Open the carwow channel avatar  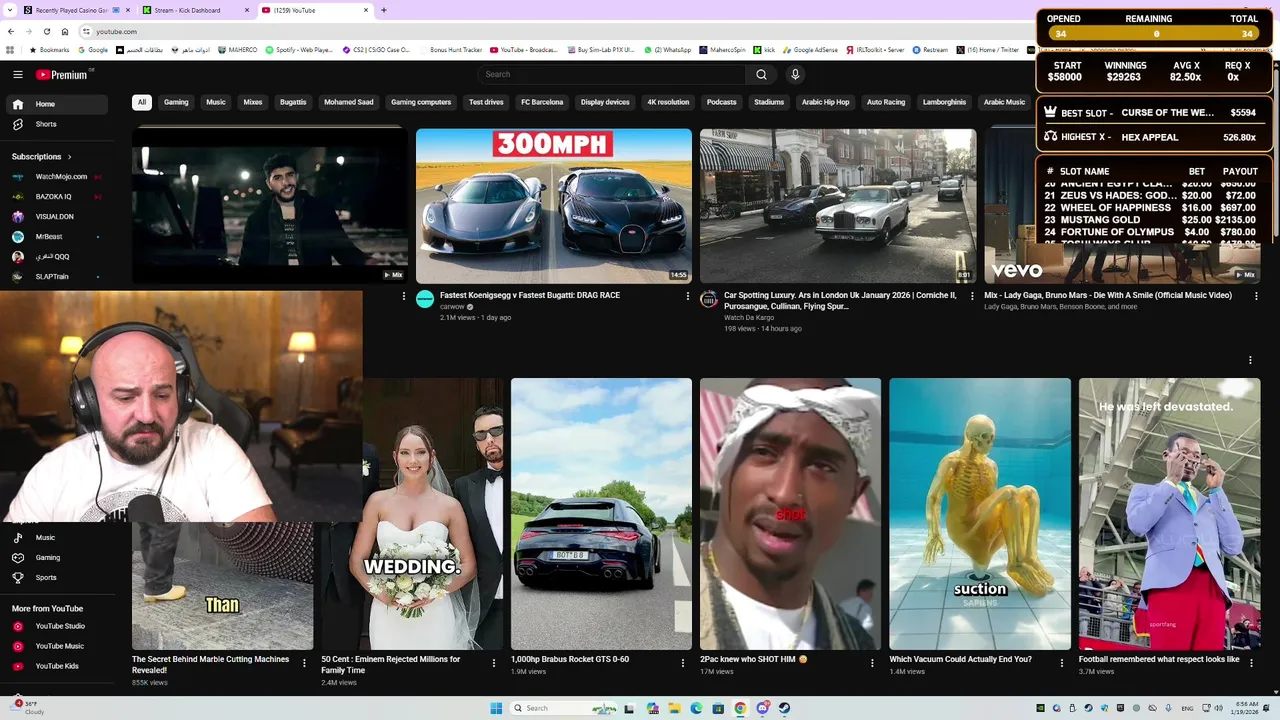click(425, 299)
